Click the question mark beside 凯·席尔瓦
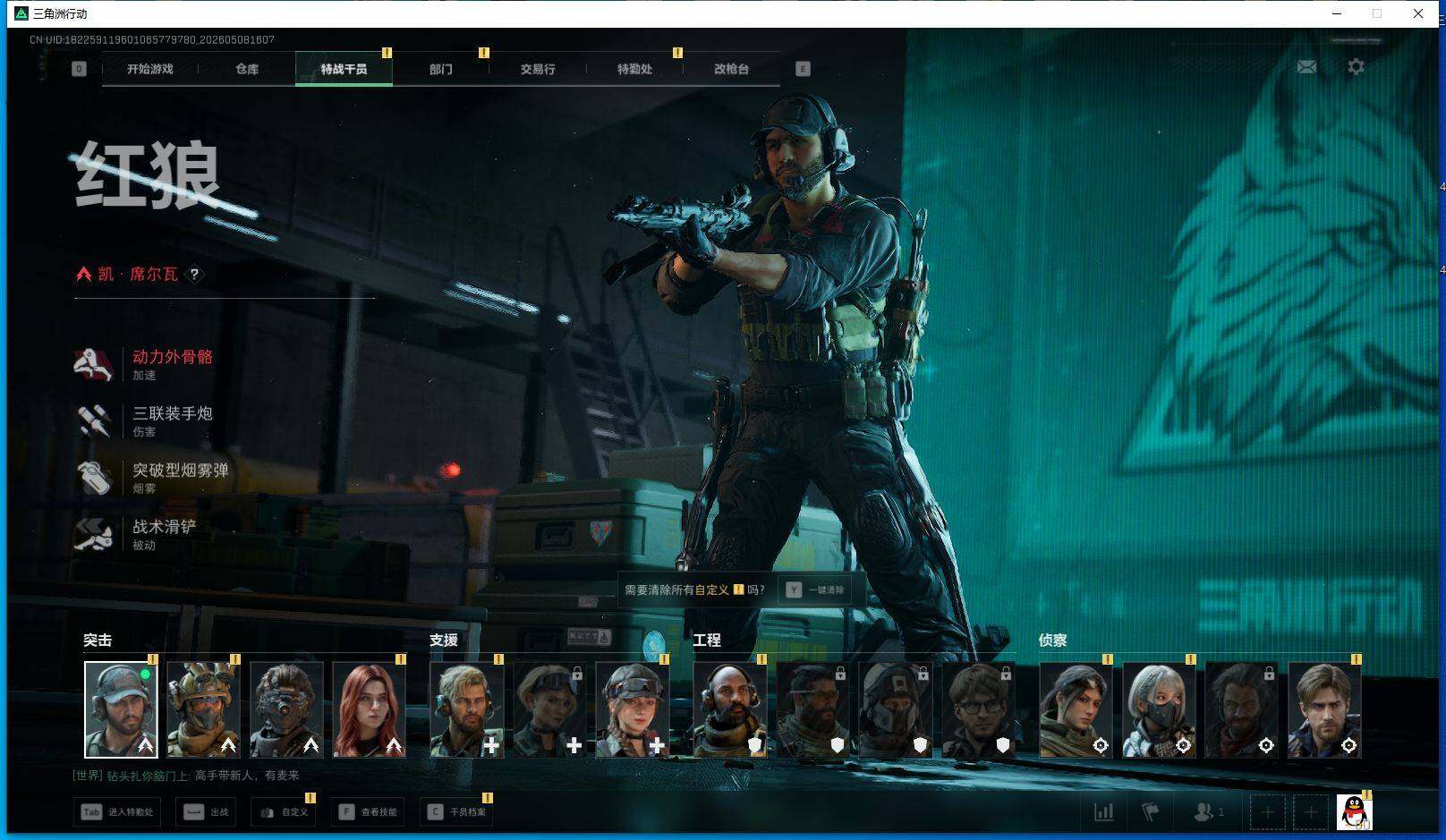The width and height of the screenshot is (1446, 840). 194,275
